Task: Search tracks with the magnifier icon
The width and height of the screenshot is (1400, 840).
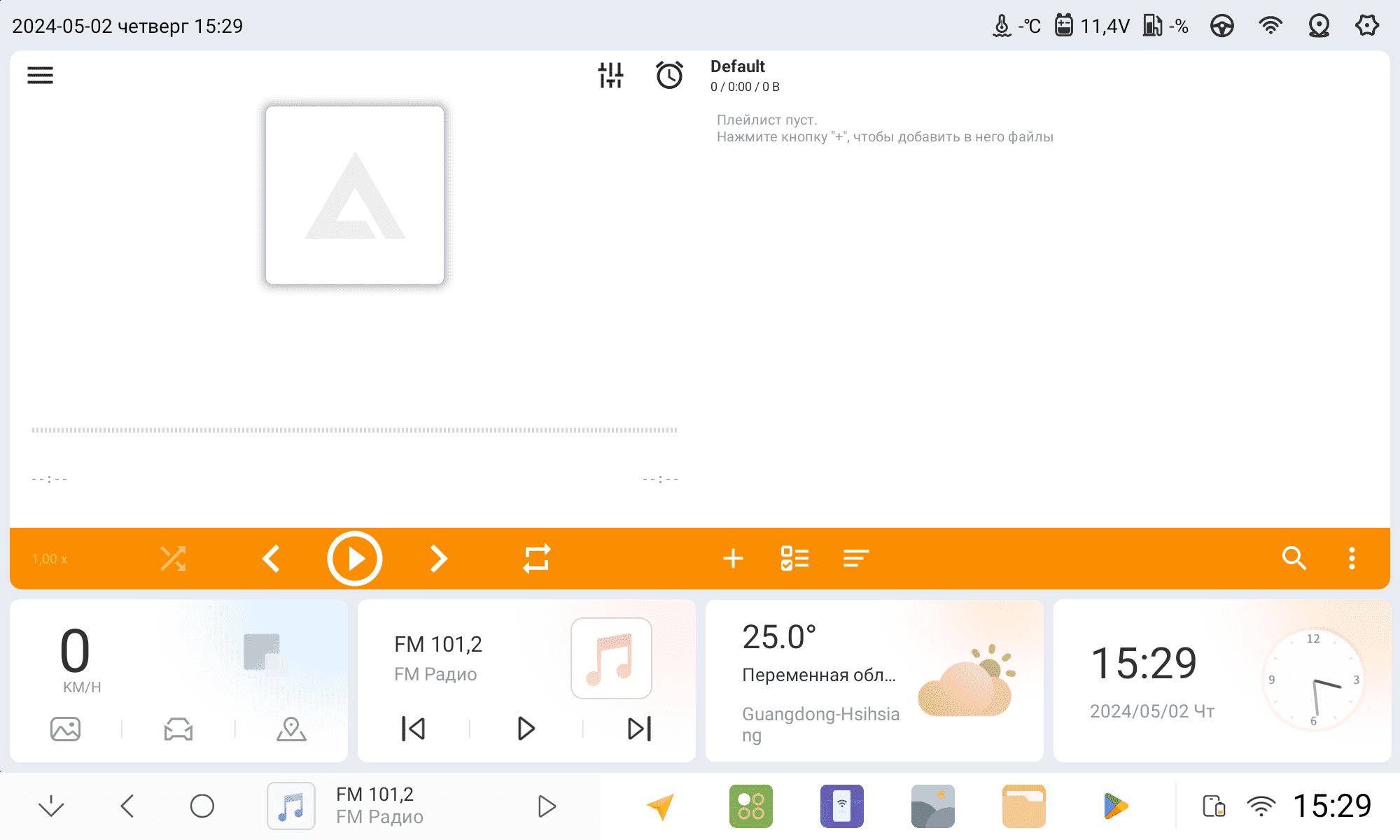Action: click(1294, 559)
